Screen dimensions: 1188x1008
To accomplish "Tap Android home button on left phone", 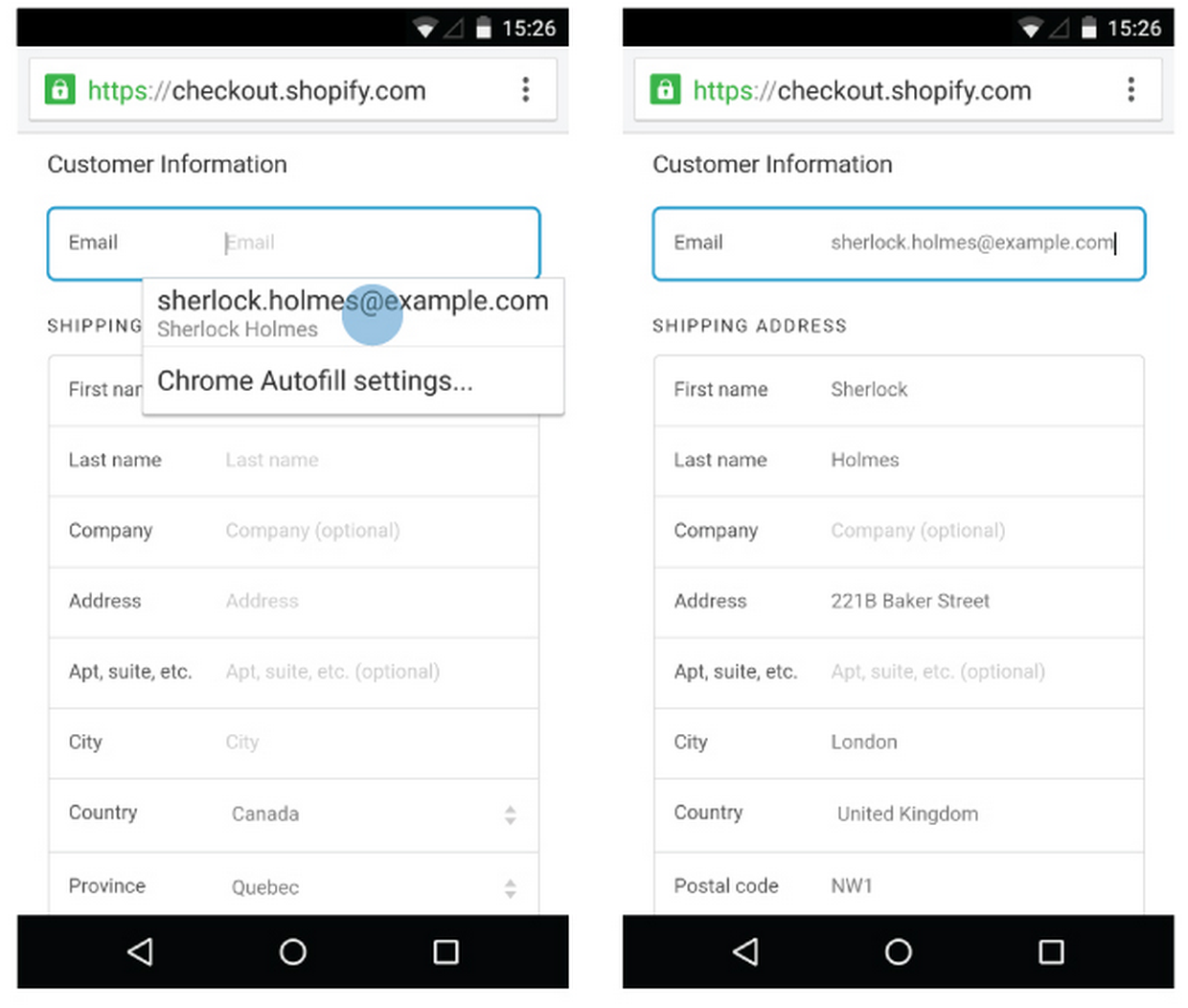I will coord(292,951).
